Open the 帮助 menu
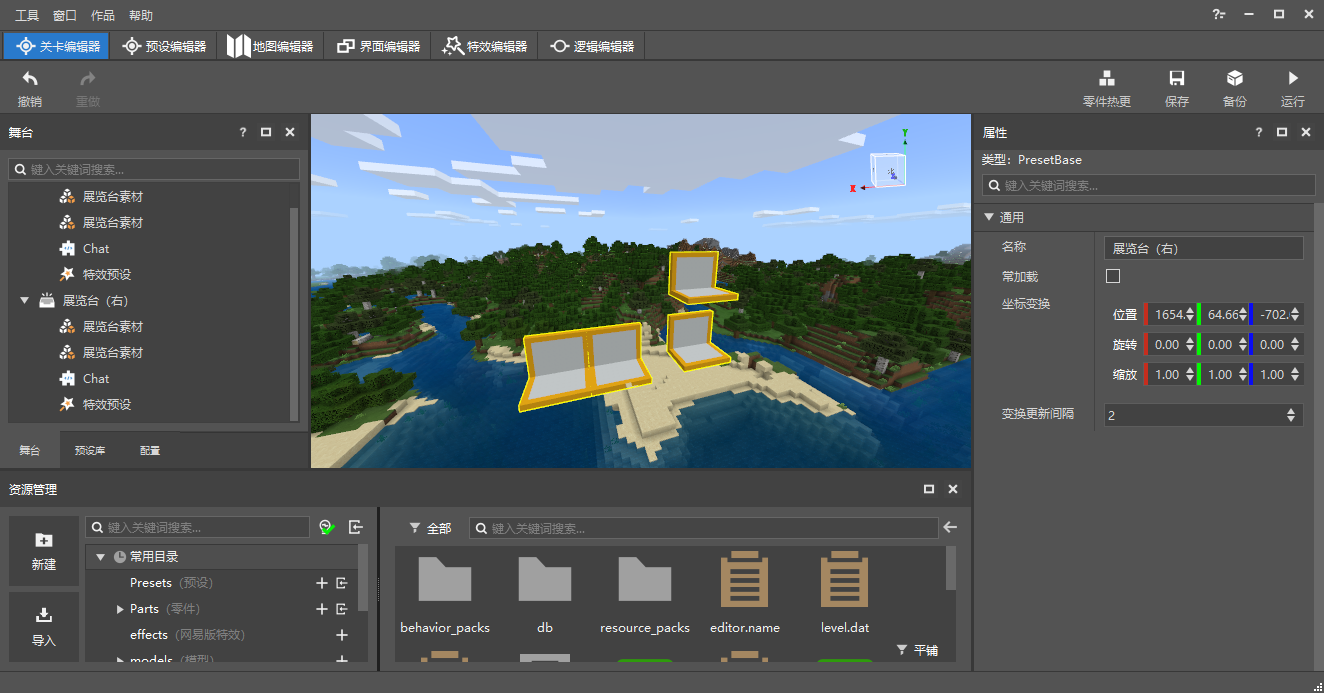Image resolution: width=1324 pixels, height=693 pixels. click(x=141, y=16)
